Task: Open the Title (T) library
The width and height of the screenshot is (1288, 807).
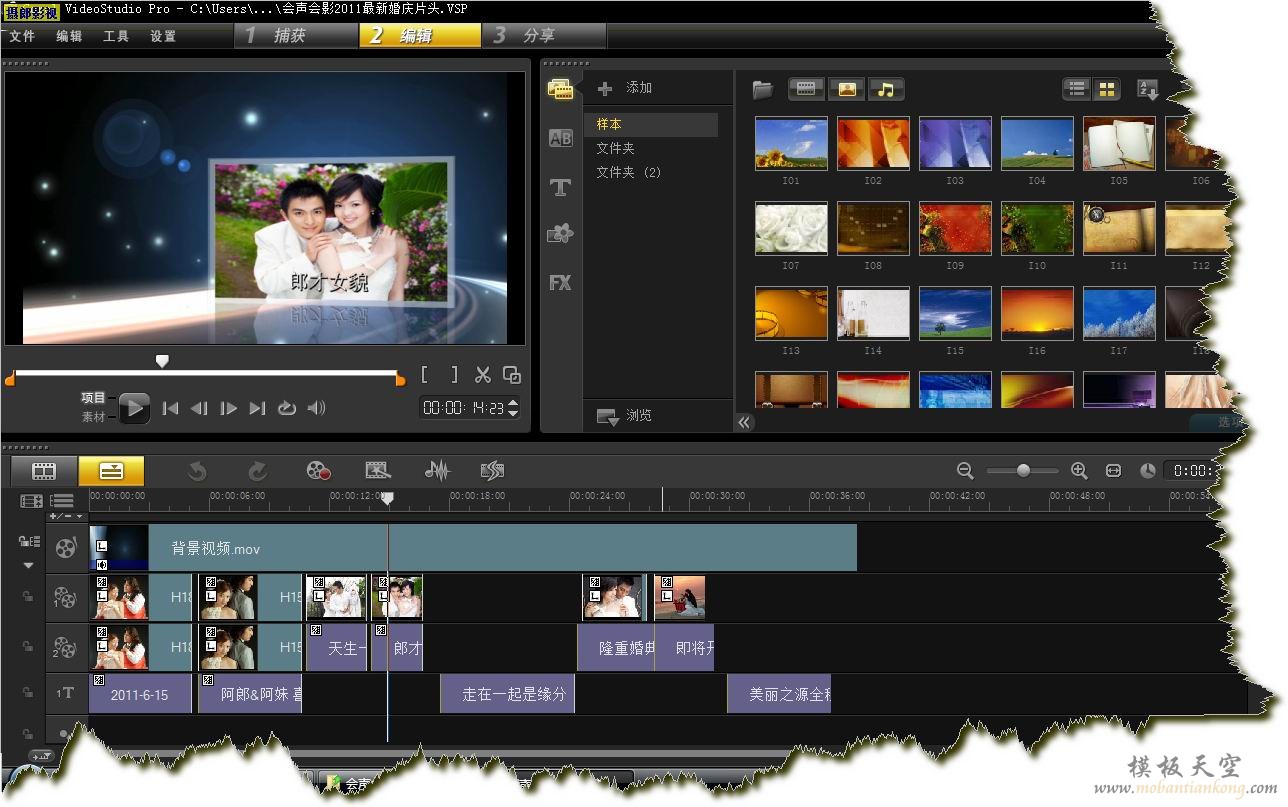Action: [560, 187]
